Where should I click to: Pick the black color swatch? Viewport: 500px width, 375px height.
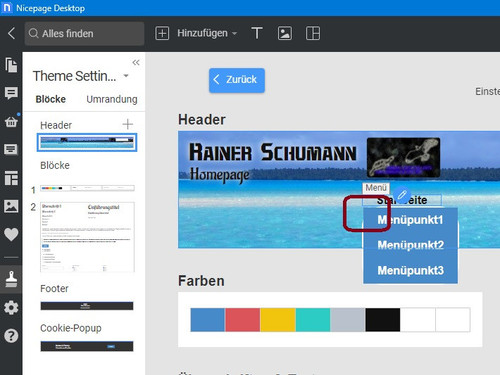click(x=383, y=320)
